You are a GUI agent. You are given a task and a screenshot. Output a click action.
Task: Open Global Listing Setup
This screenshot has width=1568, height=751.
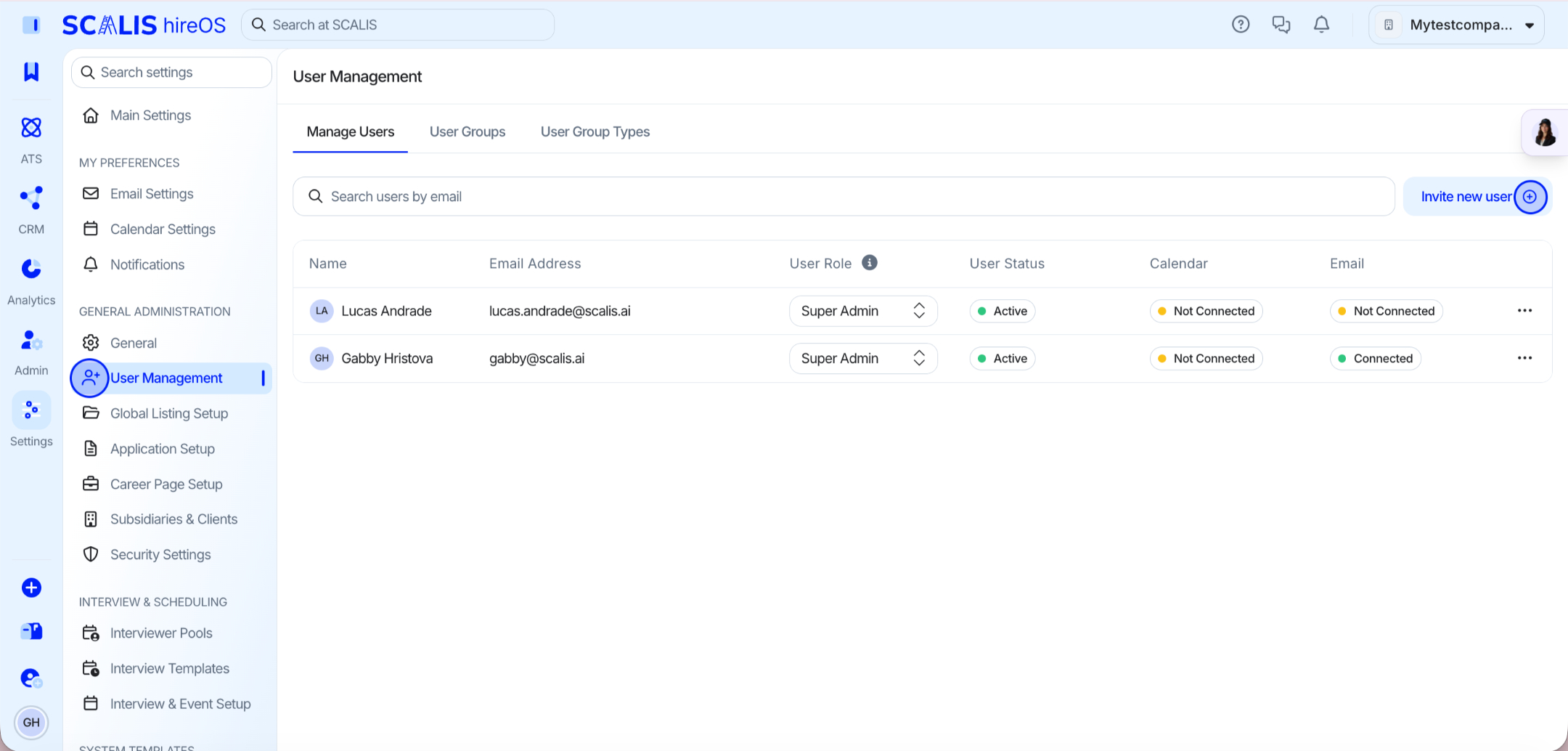[169, 413]
